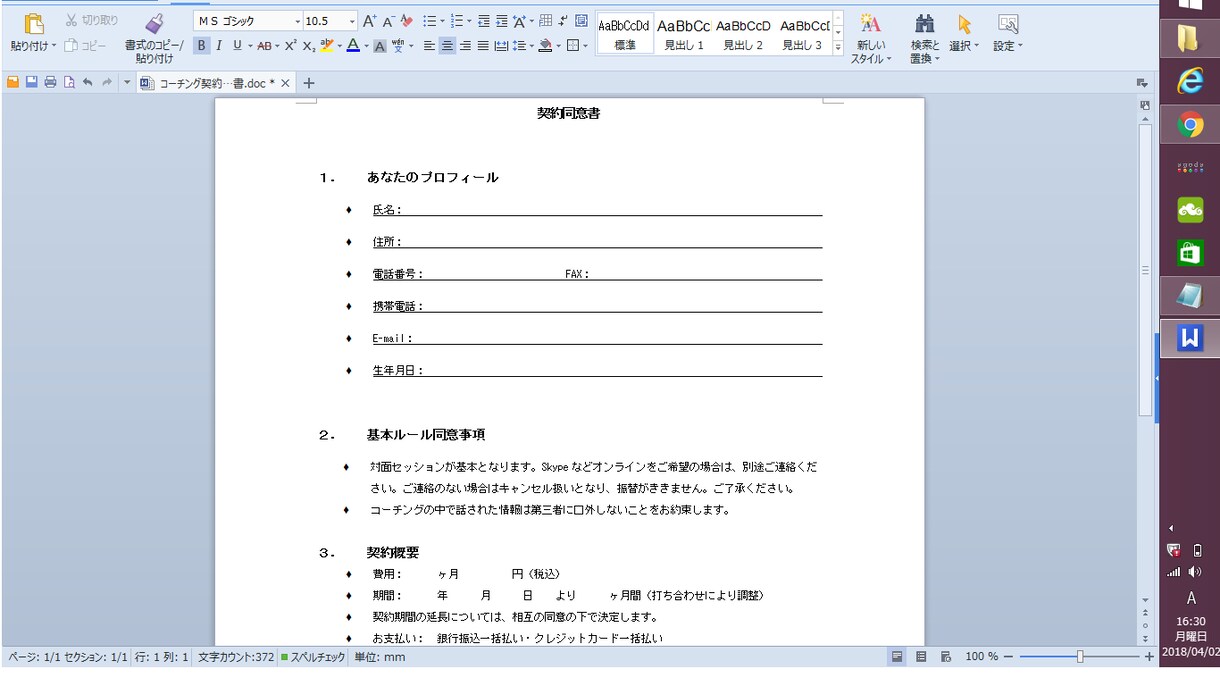Screen dimensions: 1220x686
Task: Switch to outline view icon in status bar
Action: [921, 657]
